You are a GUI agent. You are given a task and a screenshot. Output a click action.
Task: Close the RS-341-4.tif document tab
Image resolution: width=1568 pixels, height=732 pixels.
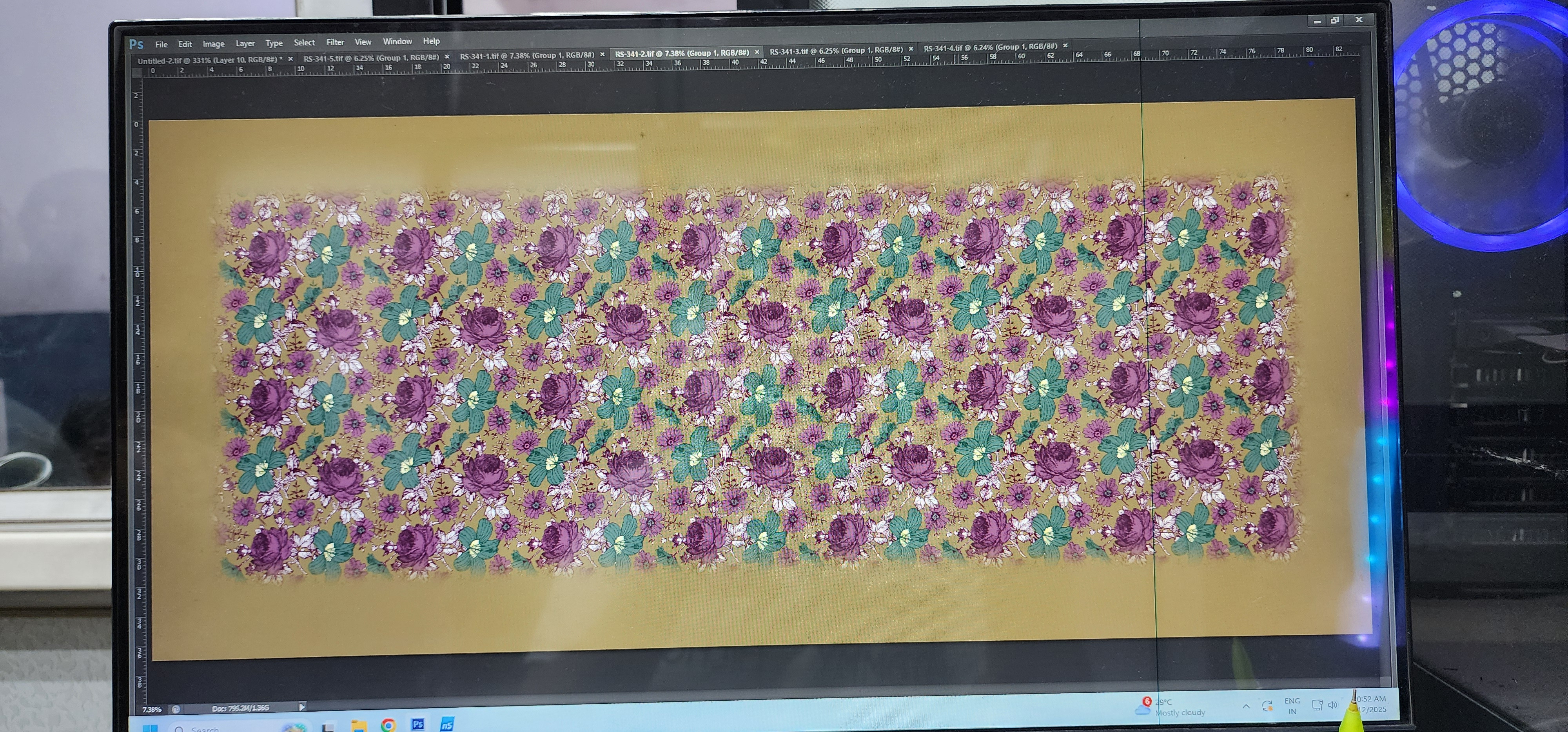[1065, 45]
